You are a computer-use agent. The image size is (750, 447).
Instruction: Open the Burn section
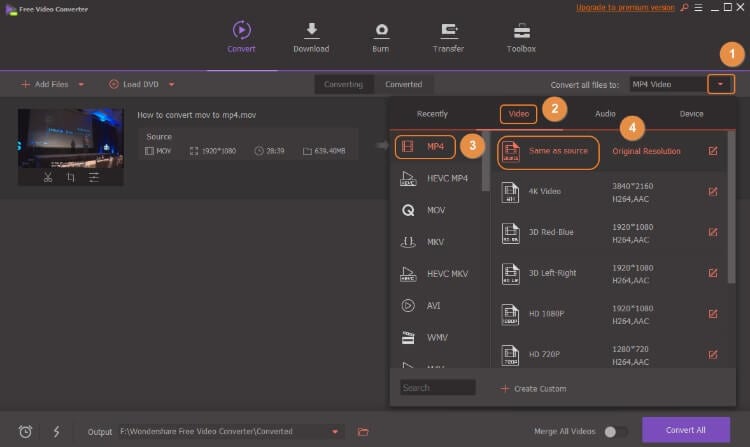381,37
